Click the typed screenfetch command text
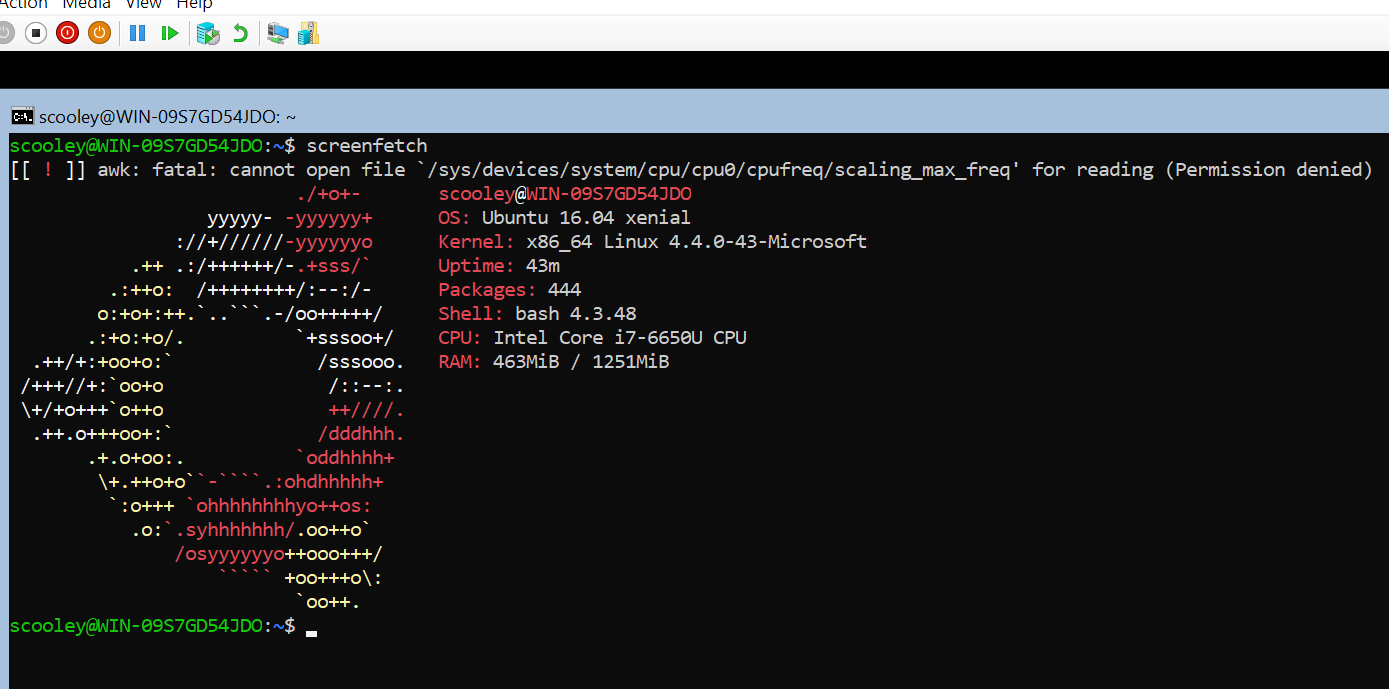This screenshot has height=689, width=1389. (x=366, y=146)
